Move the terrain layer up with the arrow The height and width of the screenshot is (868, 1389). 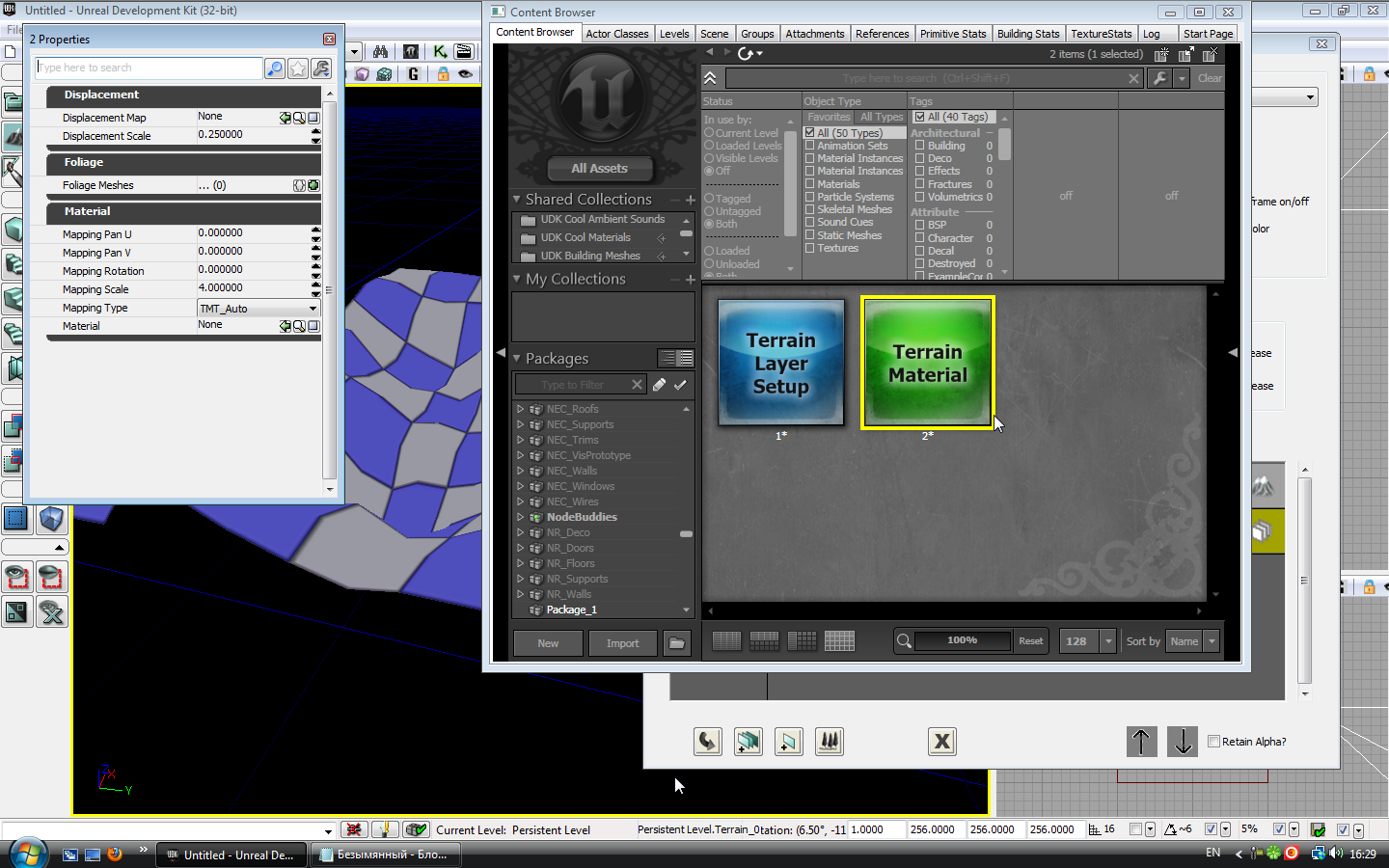click(x=1141, y=741)
